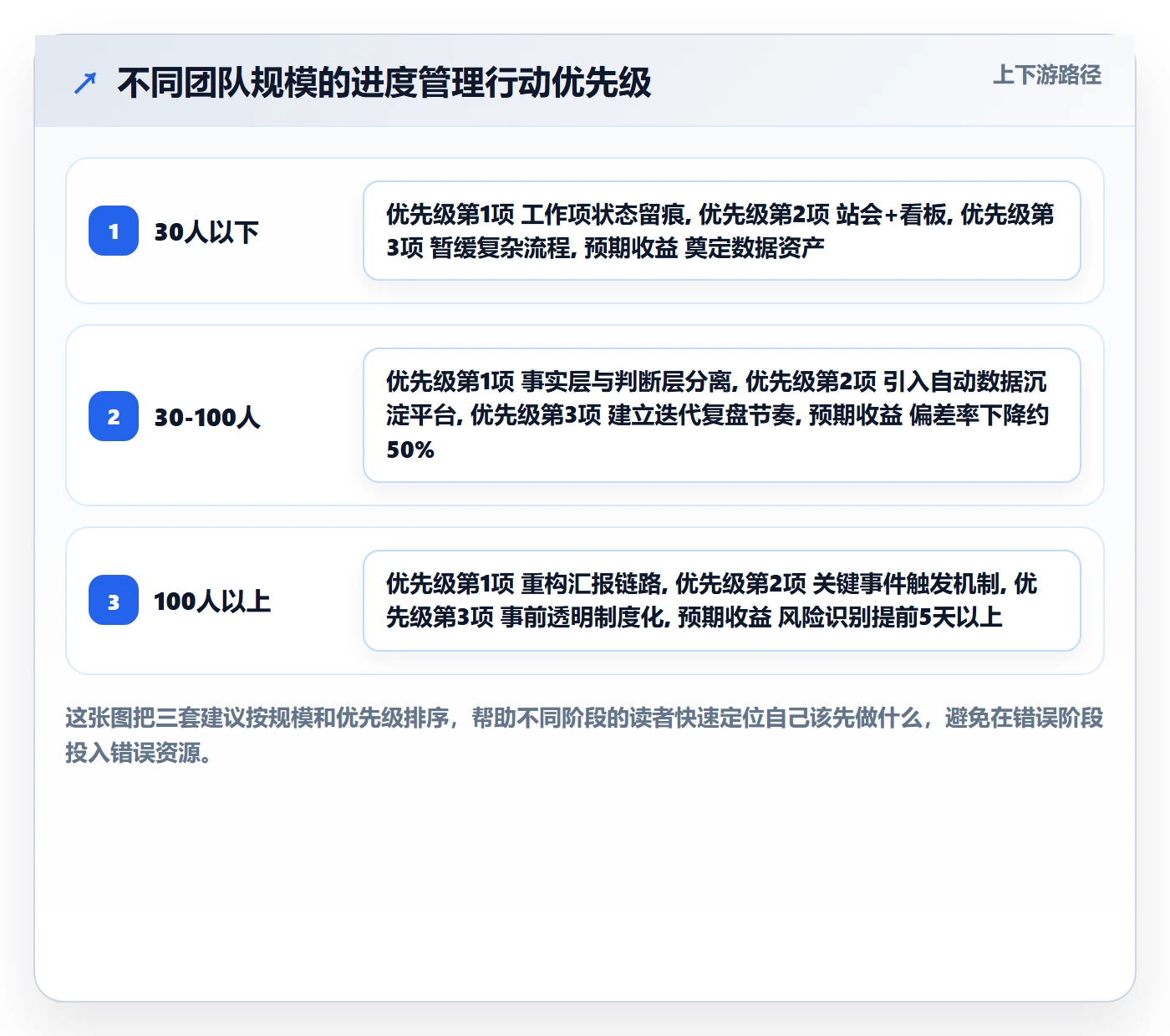Click the 上下游路径 label in header
1170x1036 pixels.
pyautogui.click(x=1047, y=75)
